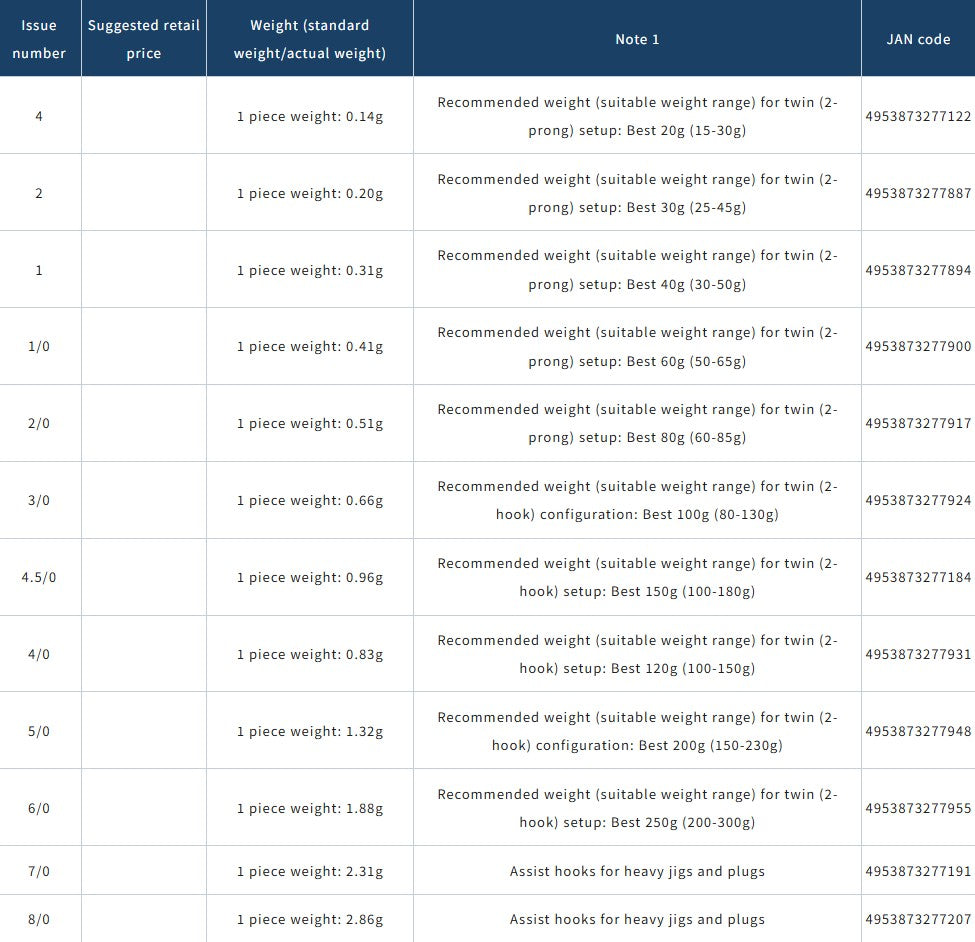Click the 'Weight (standard weight/actual weight)' header
Screen dimensions: 975x942
310,39
